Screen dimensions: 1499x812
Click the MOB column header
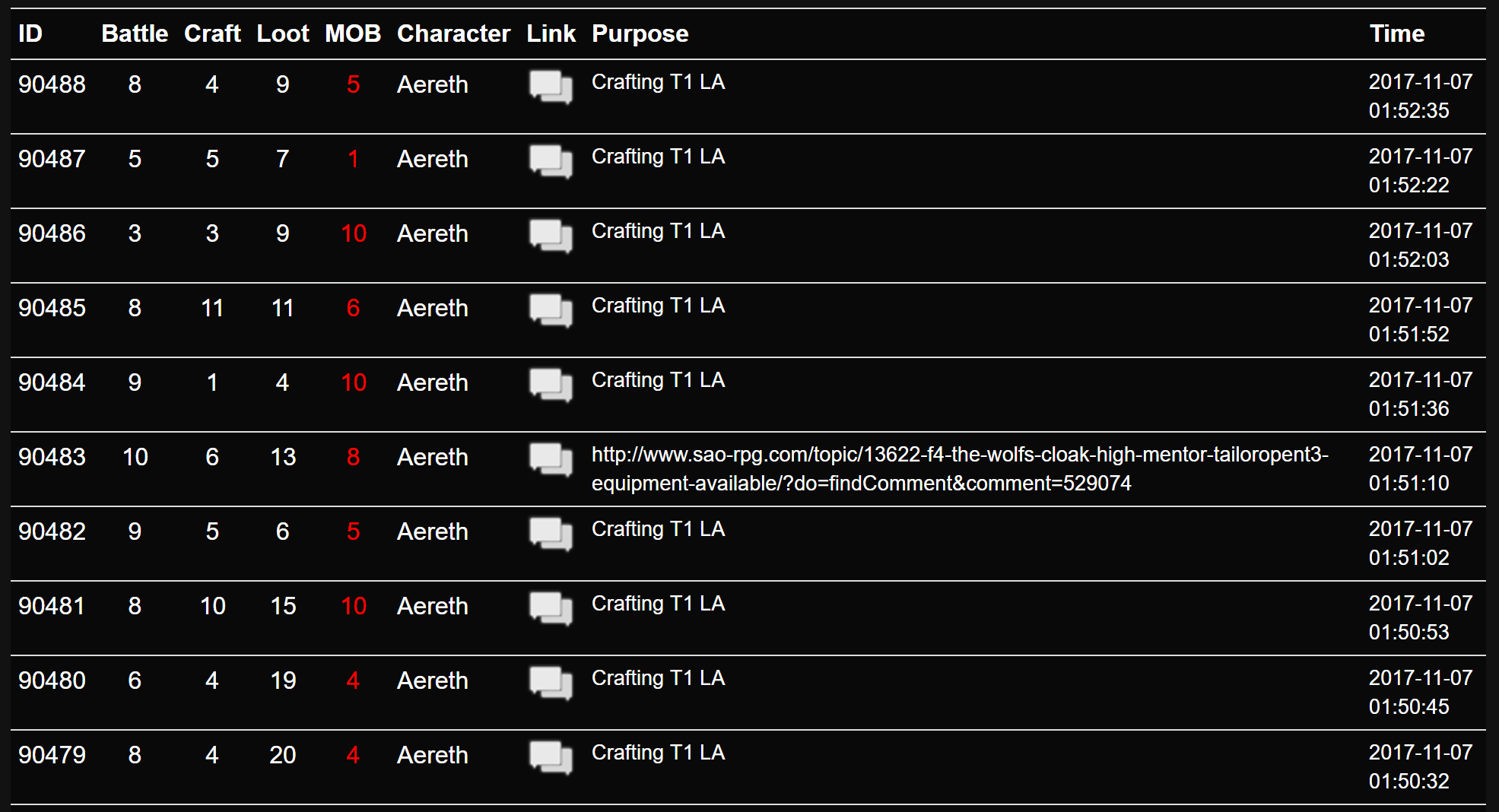coord(353,33)
